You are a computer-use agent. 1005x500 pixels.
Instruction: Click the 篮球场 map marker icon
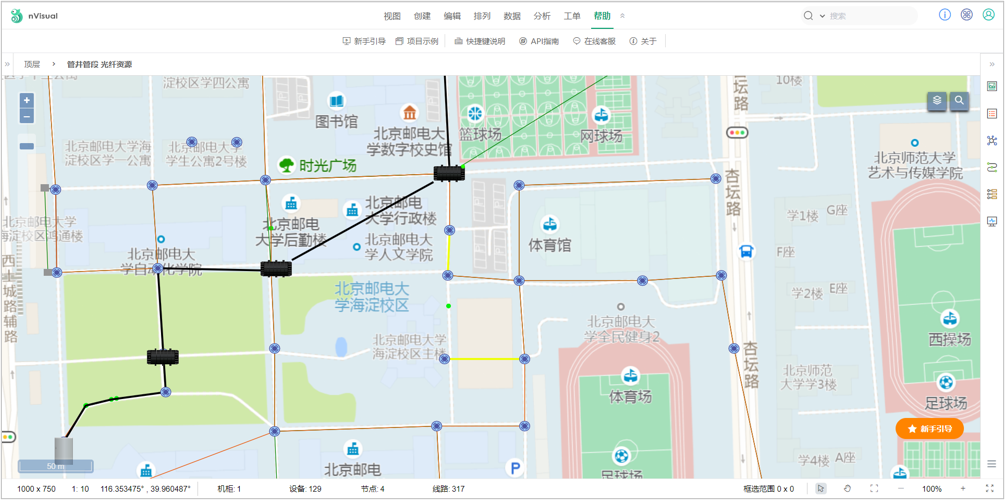point(475,113)
